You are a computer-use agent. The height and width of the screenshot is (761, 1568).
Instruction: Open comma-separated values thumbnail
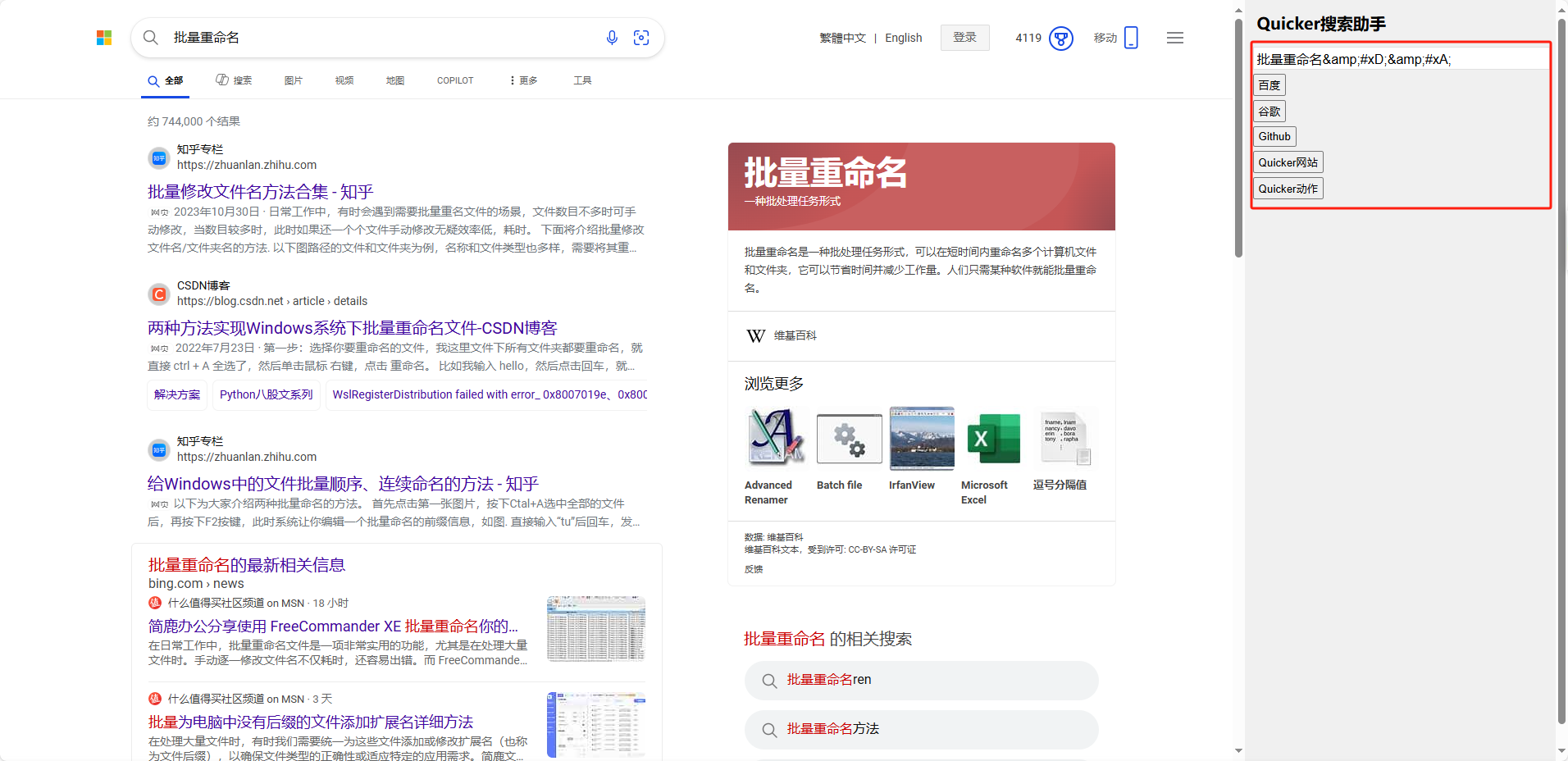[1066, 438]
